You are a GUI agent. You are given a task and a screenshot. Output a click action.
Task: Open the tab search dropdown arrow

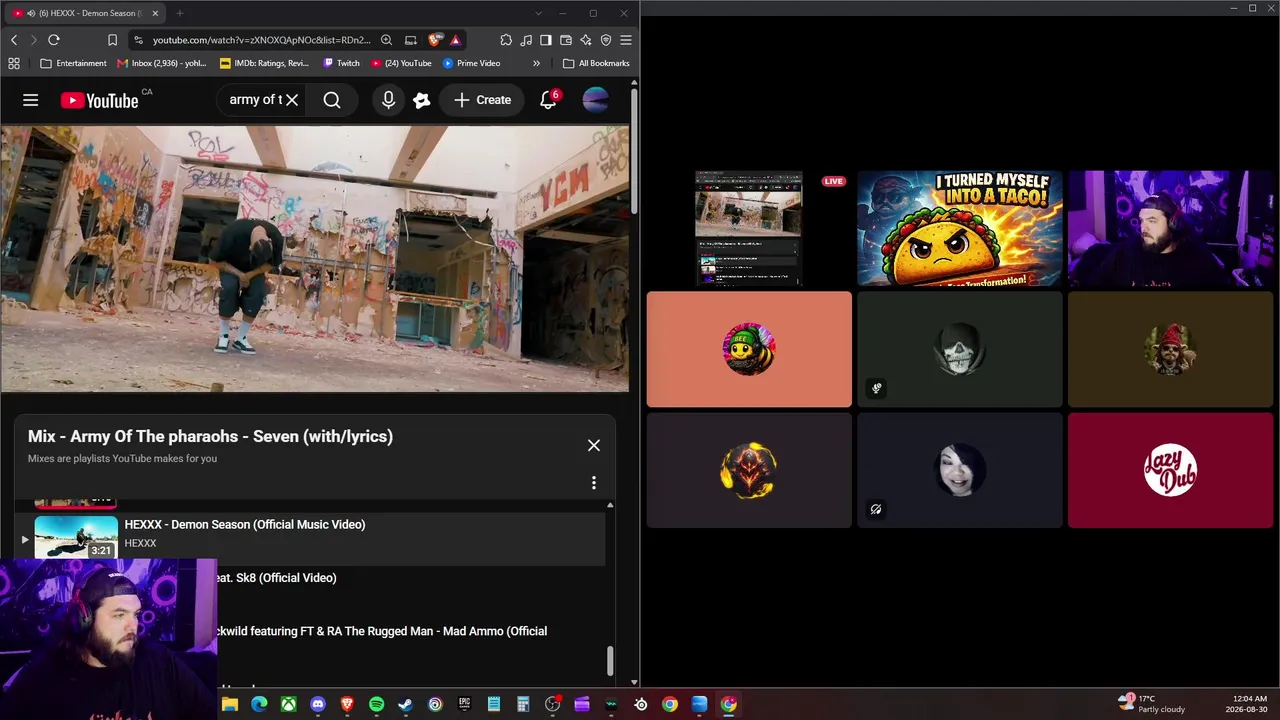click(538, 13)
